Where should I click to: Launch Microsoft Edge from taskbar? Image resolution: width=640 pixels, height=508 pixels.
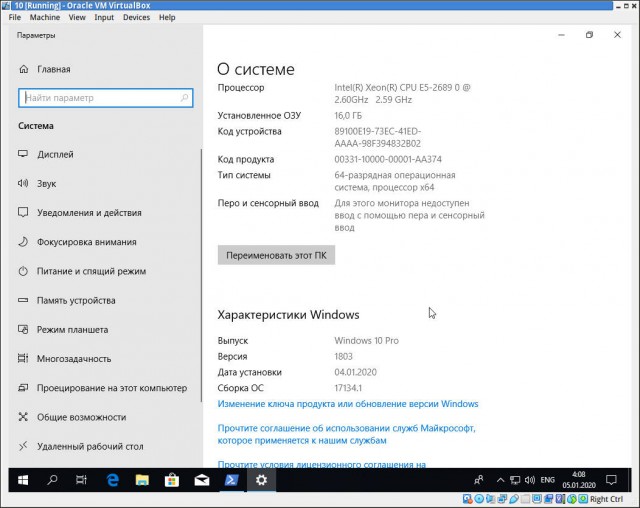coord(112,480)
